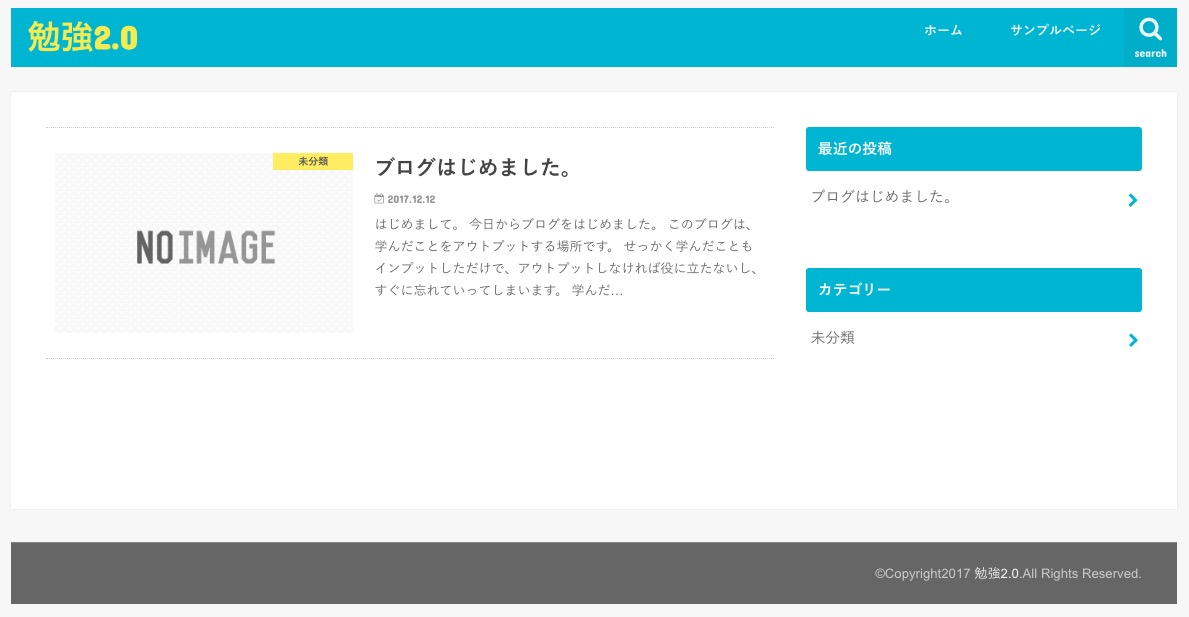Viewport: 1189px width, 617px height.
Task: Open the 未分類 category in sidebar
Action: [x=833, y=337]
